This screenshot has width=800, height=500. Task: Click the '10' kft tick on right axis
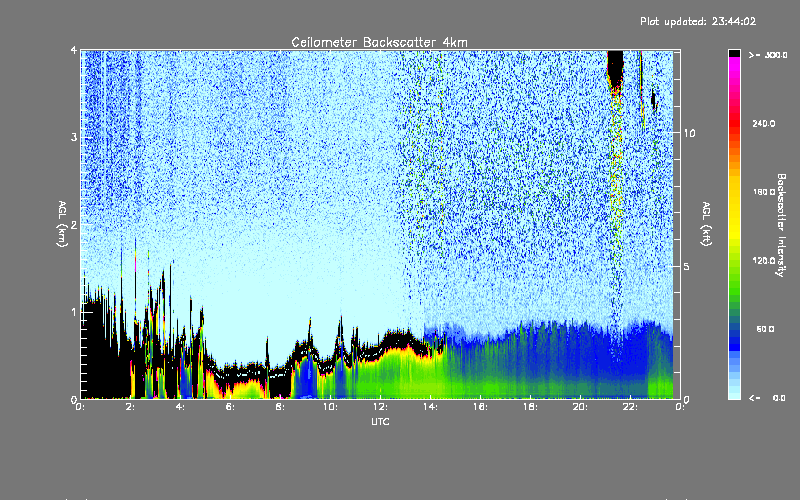click(689, 133)
